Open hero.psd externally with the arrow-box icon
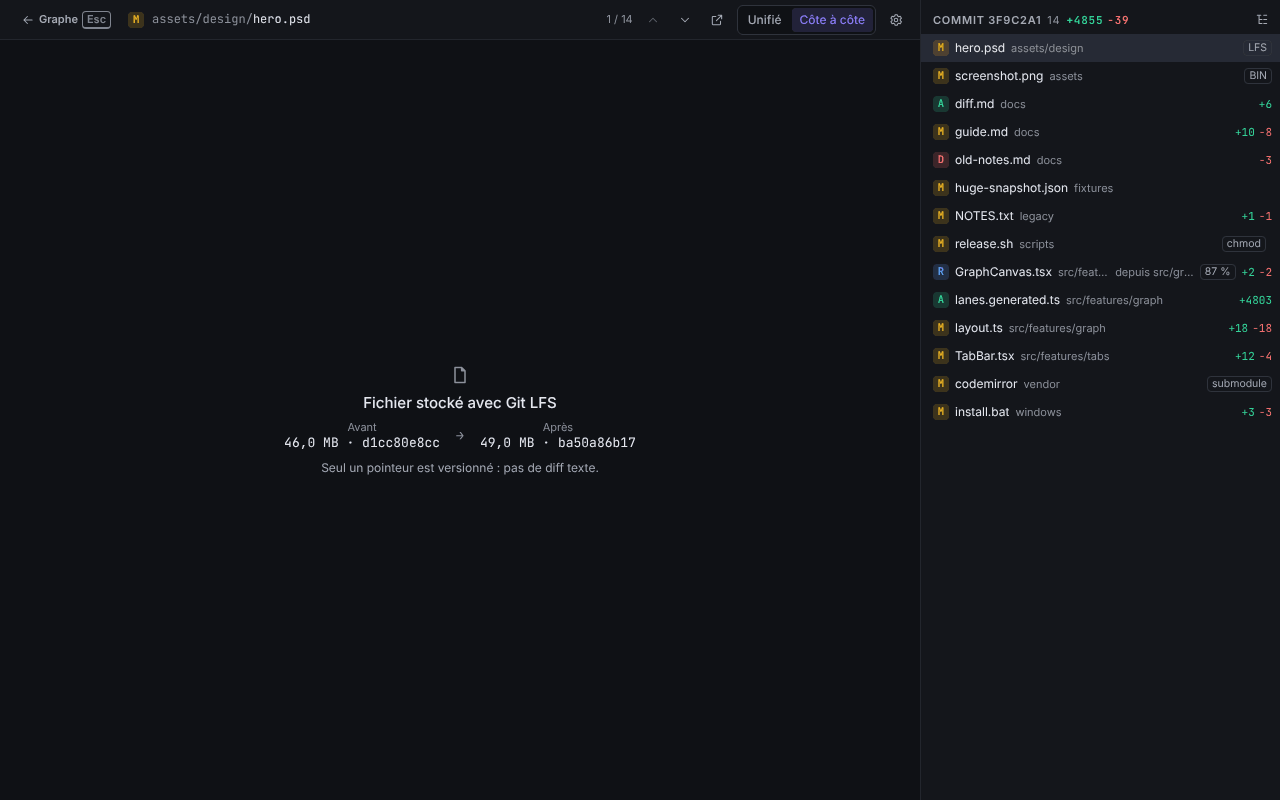1280x800 pixels. pos(717,20)
